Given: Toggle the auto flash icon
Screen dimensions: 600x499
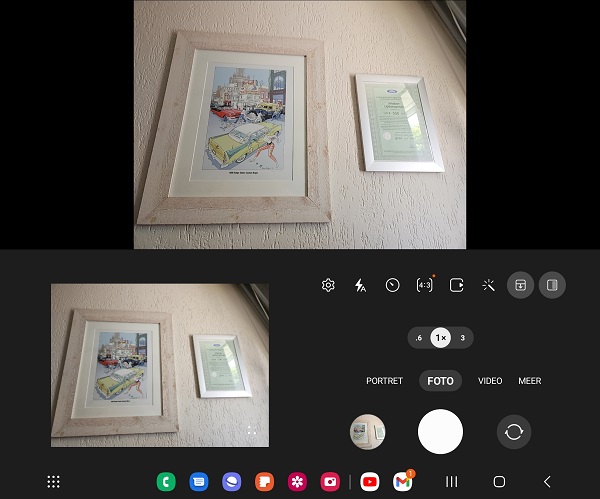Looking at the screenshot, I should click(360, 285).
